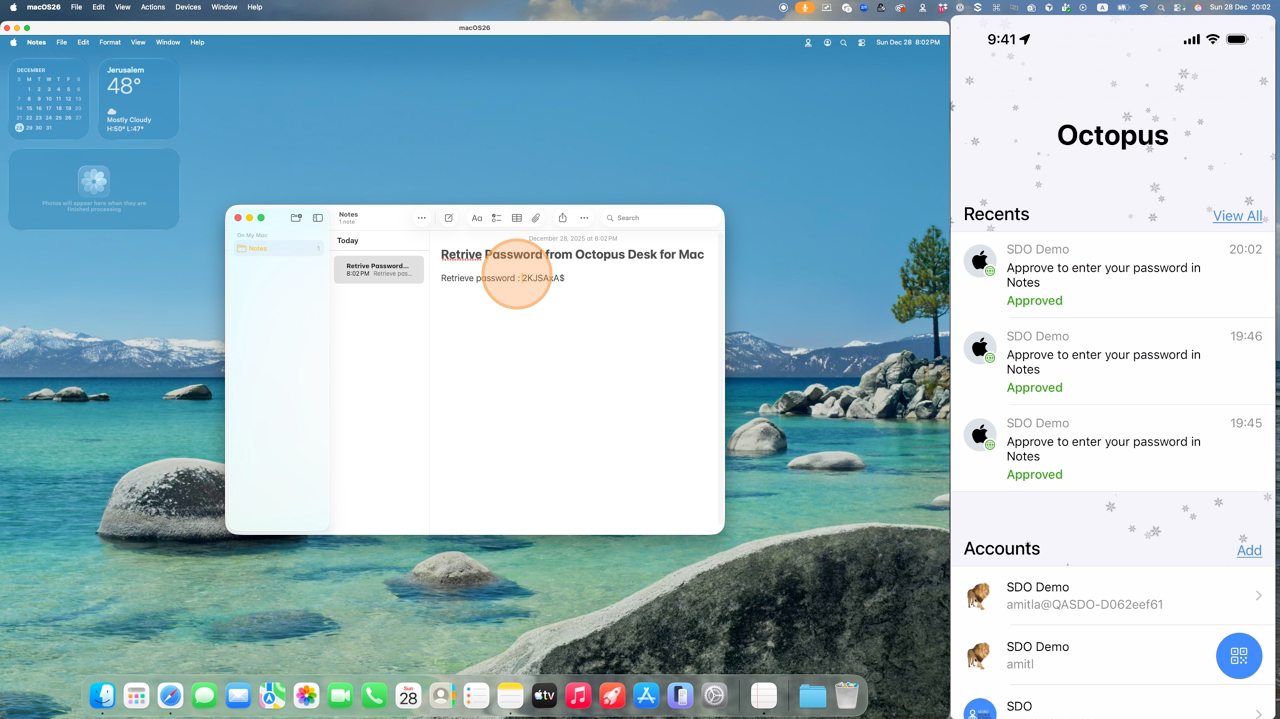Click Spotlight search icon in inner menu bar
The width and height of the screenshot is (1280, 719).
click(x=844, y=43)
